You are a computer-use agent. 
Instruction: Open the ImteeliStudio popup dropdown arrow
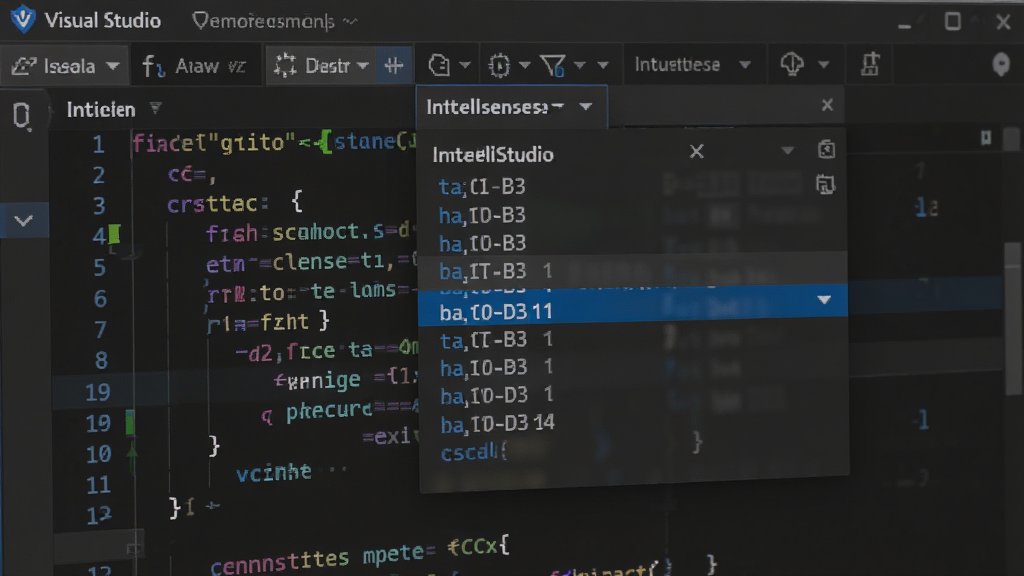(x=788, y=151)
